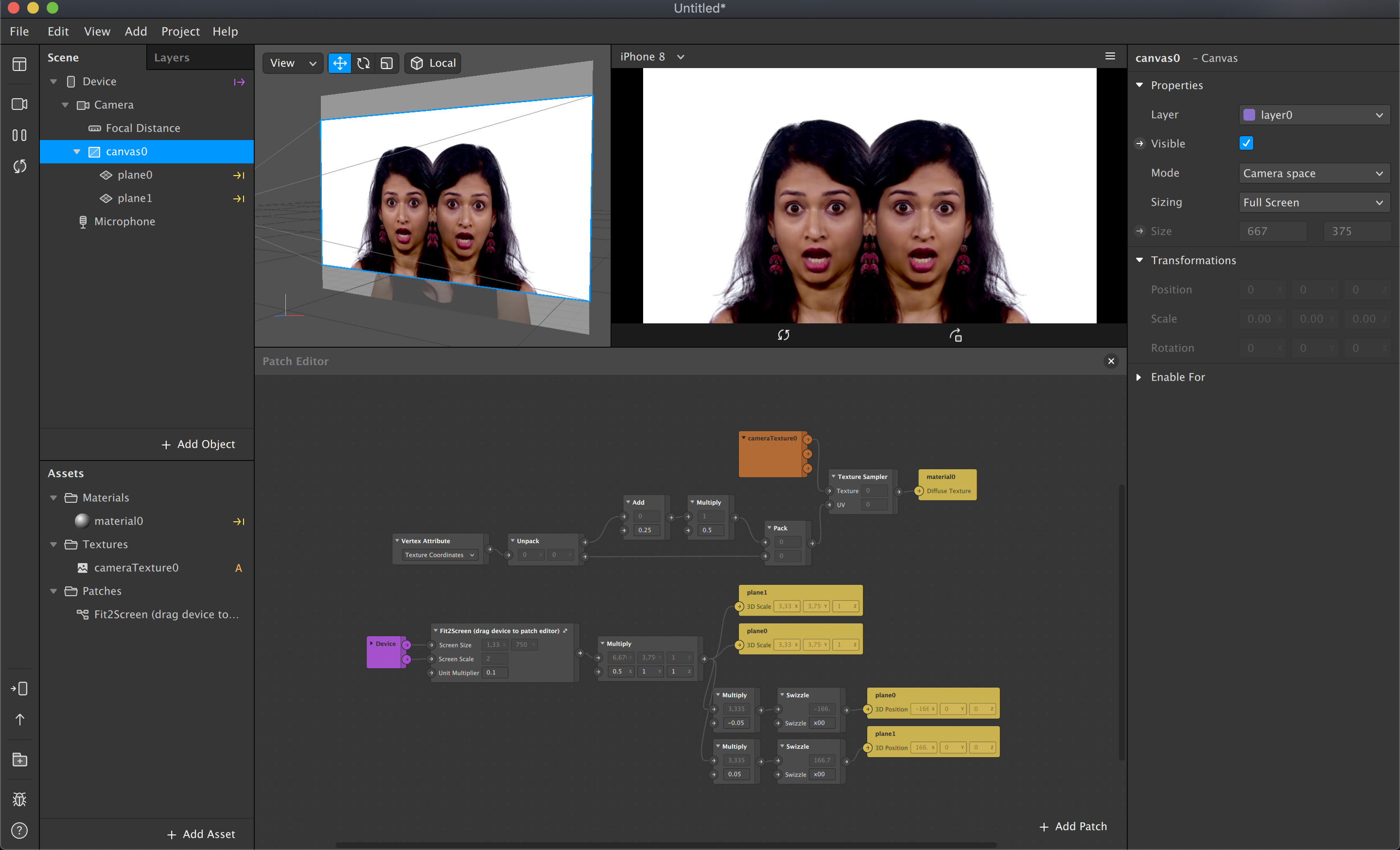Image resolution: width=1400 pixels, height=850 pixels.
Task: Enable the layer0 color swatch selector
Action: [x=1249, y=114]
